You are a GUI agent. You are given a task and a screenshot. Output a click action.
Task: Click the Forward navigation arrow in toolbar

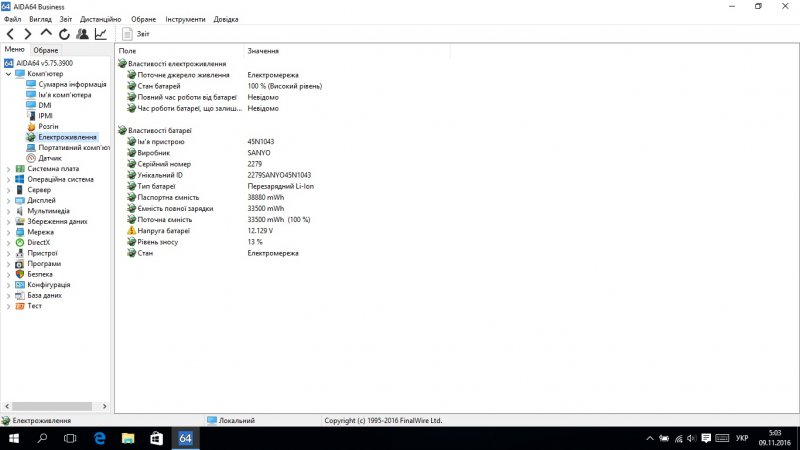point(28,33)
